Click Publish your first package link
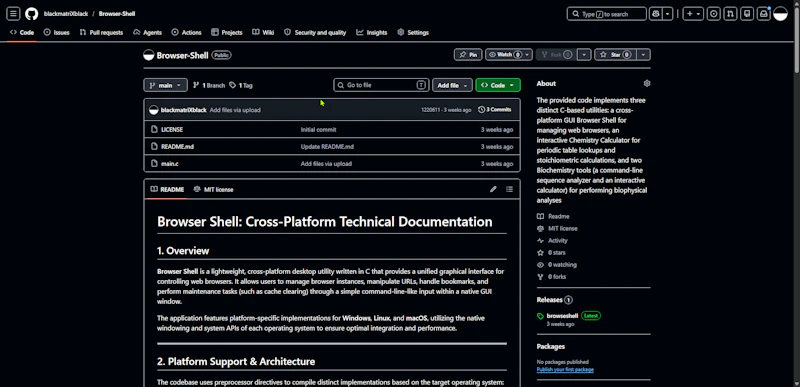800x387 pixels. [x=565, y=370]
